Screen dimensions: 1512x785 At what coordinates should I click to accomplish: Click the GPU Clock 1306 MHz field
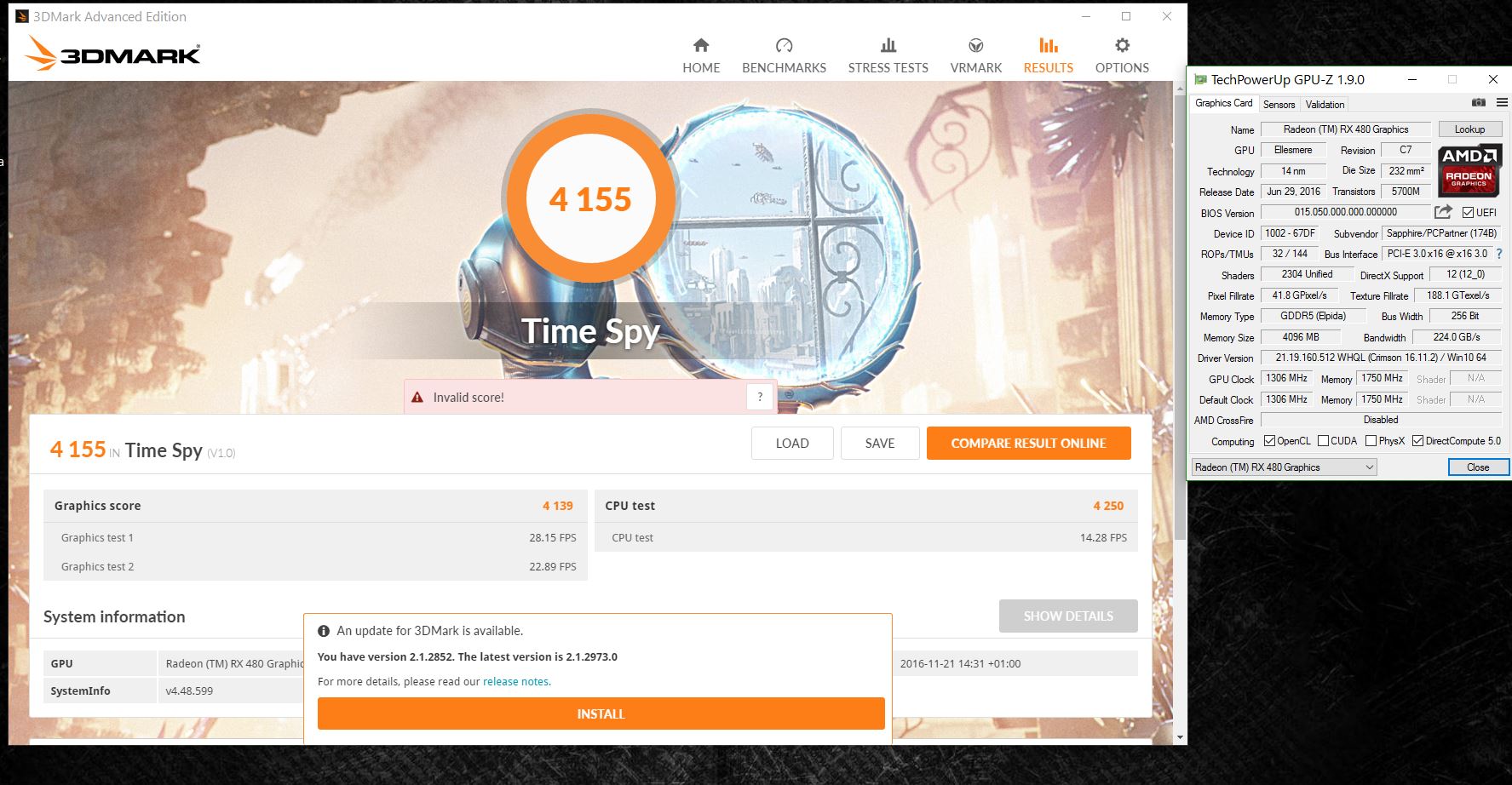coord(1286,378)
